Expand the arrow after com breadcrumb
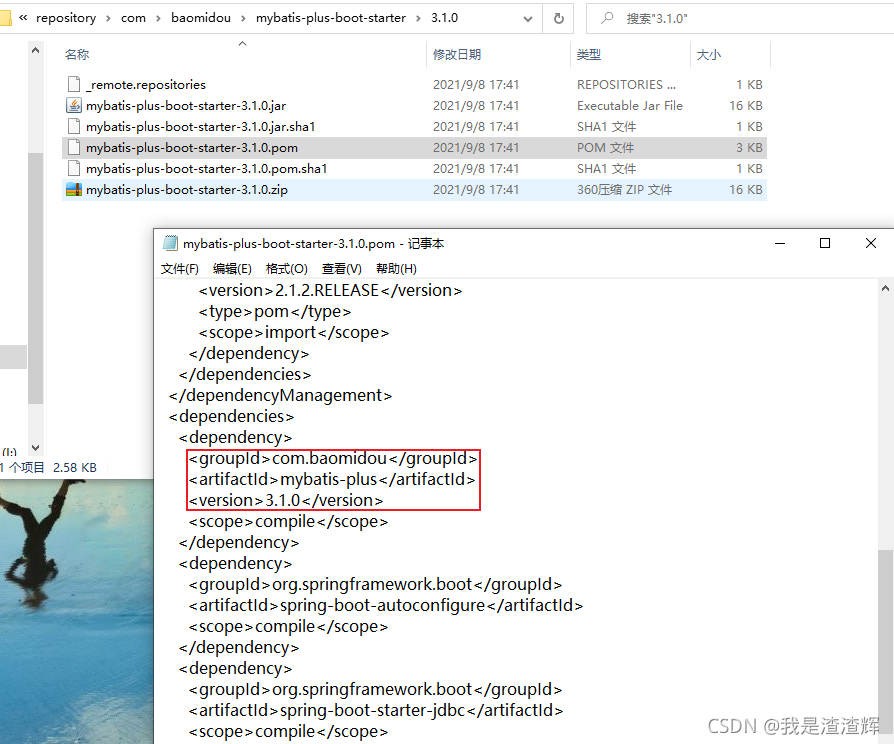Viewport: 894px width, 744px height. [x=158, y=18]
